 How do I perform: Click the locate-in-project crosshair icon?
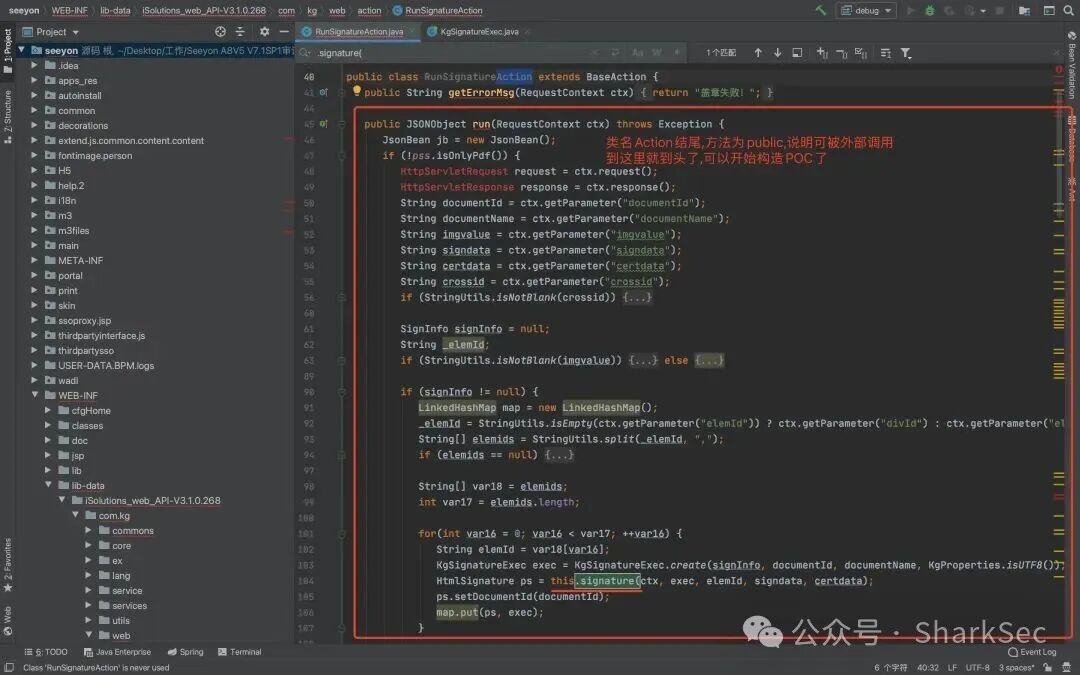[x=220, y=32]
